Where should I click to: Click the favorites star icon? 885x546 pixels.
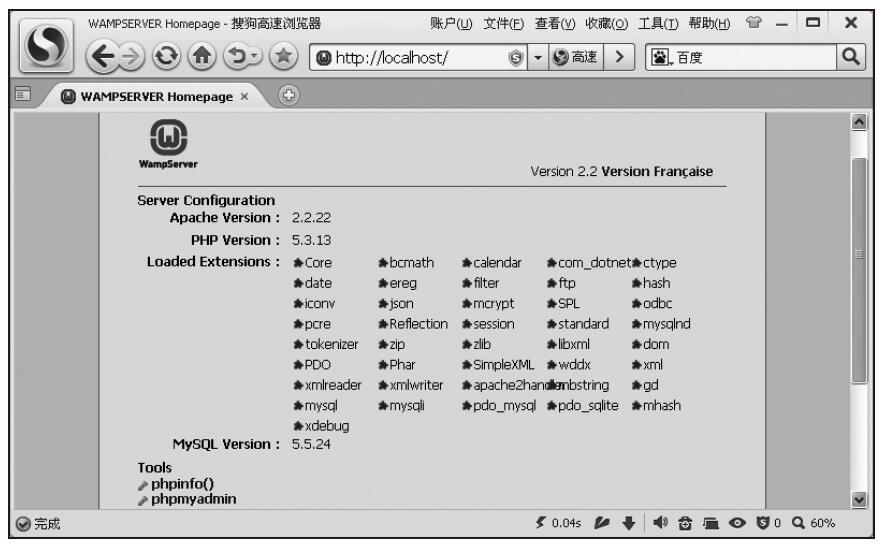pyautogui.click(x=283, y=56)
